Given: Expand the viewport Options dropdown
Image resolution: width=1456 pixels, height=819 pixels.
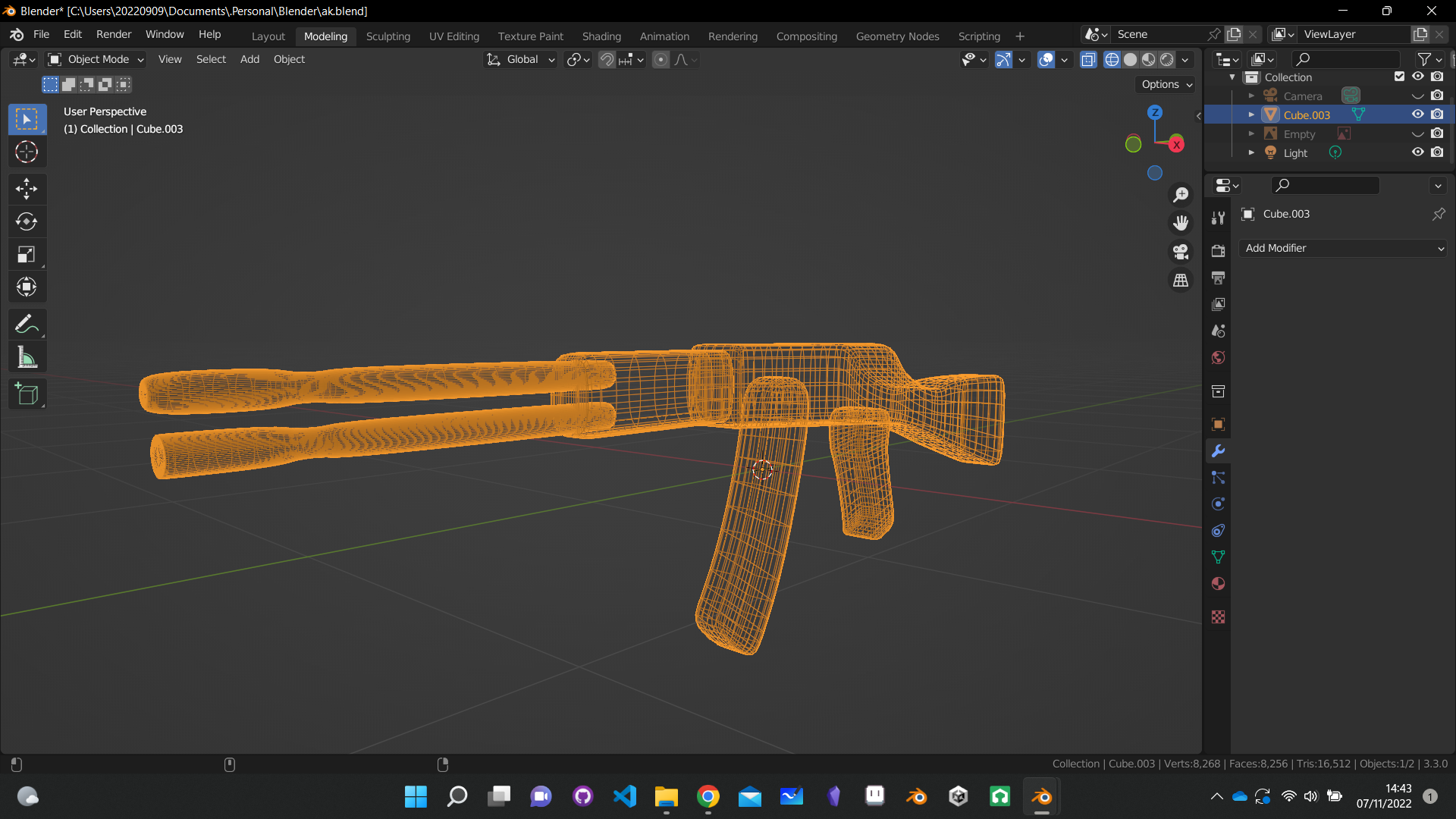Looking at the screenshot, I should [x=1167, y=84].
